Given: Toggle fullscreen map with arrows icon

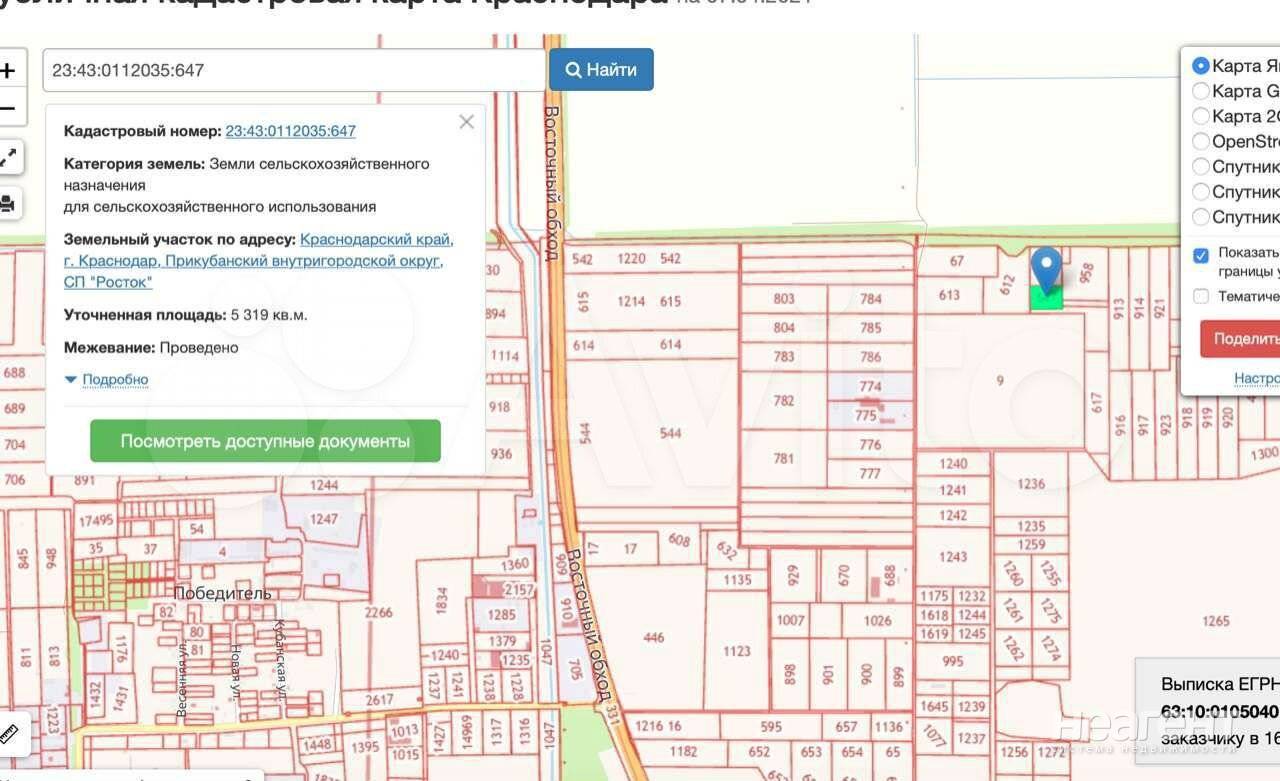Looking at the screenshot, I should (8, 157).
